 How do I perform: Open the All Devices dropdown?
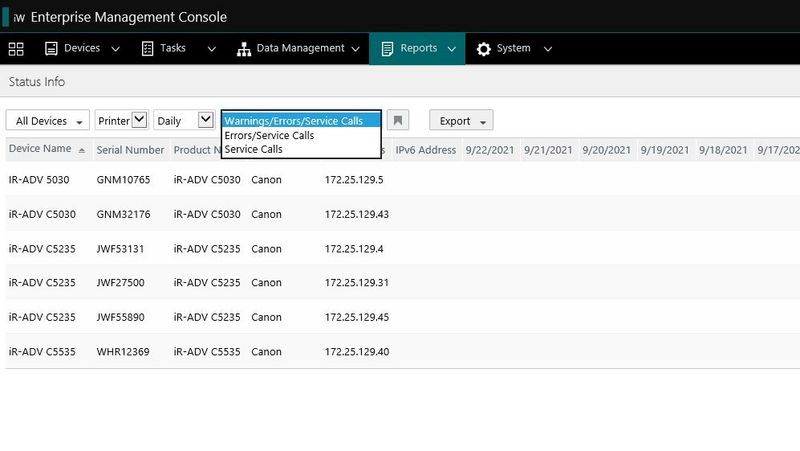[48, 120]
